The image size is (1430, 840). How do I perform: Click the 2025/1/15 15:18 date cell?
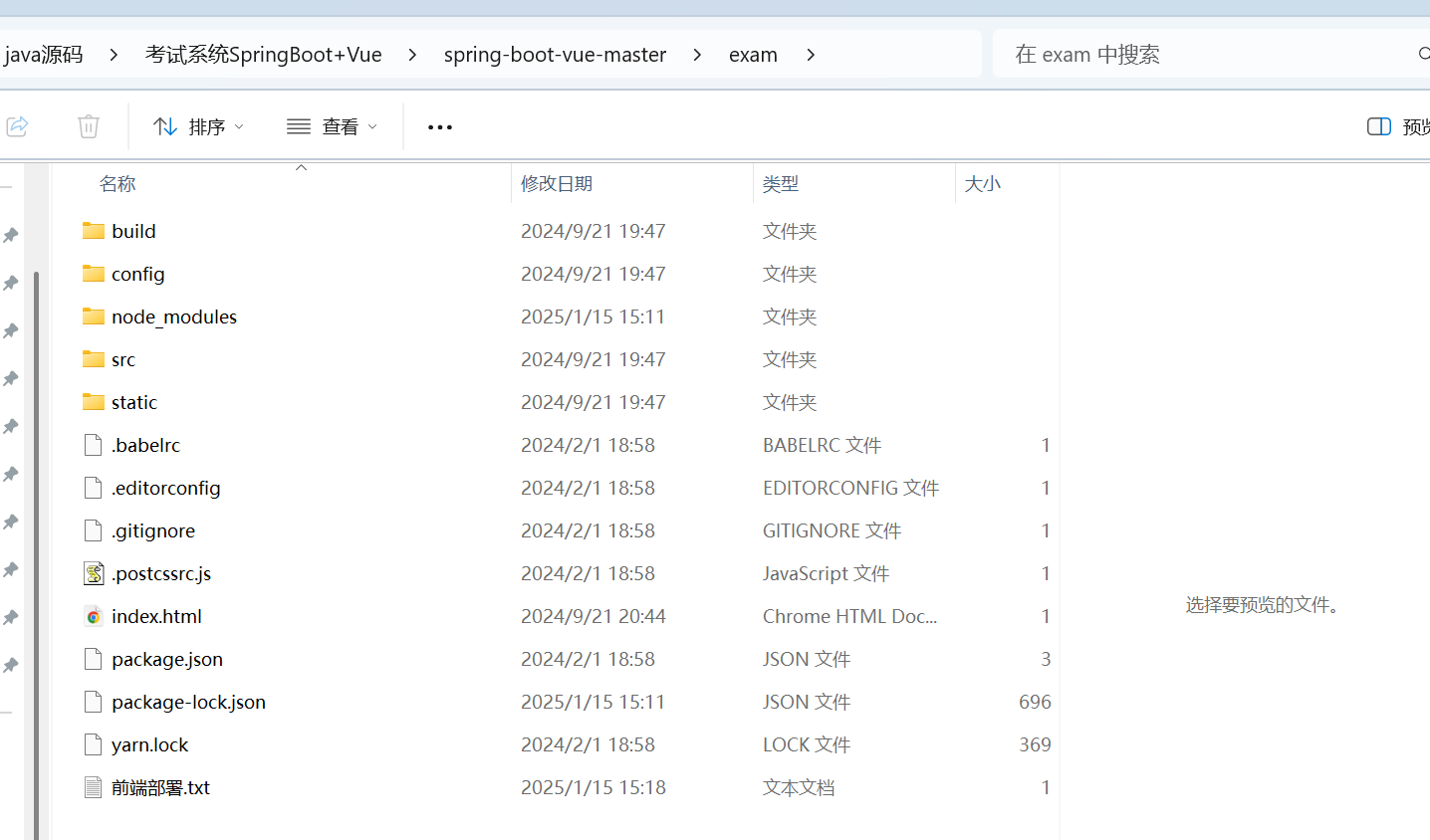click(594, 787)
